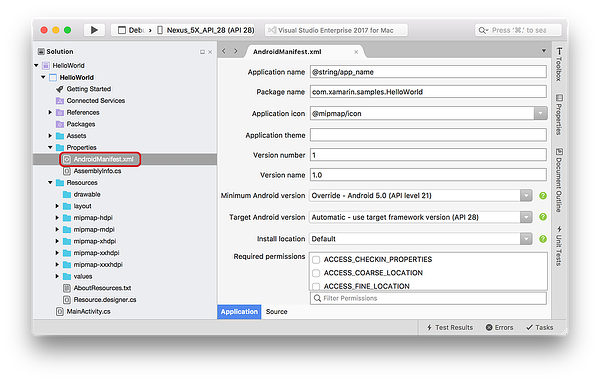600x382 pixels.
Task: Click help icon beside Install location
Action: (543, 239)
